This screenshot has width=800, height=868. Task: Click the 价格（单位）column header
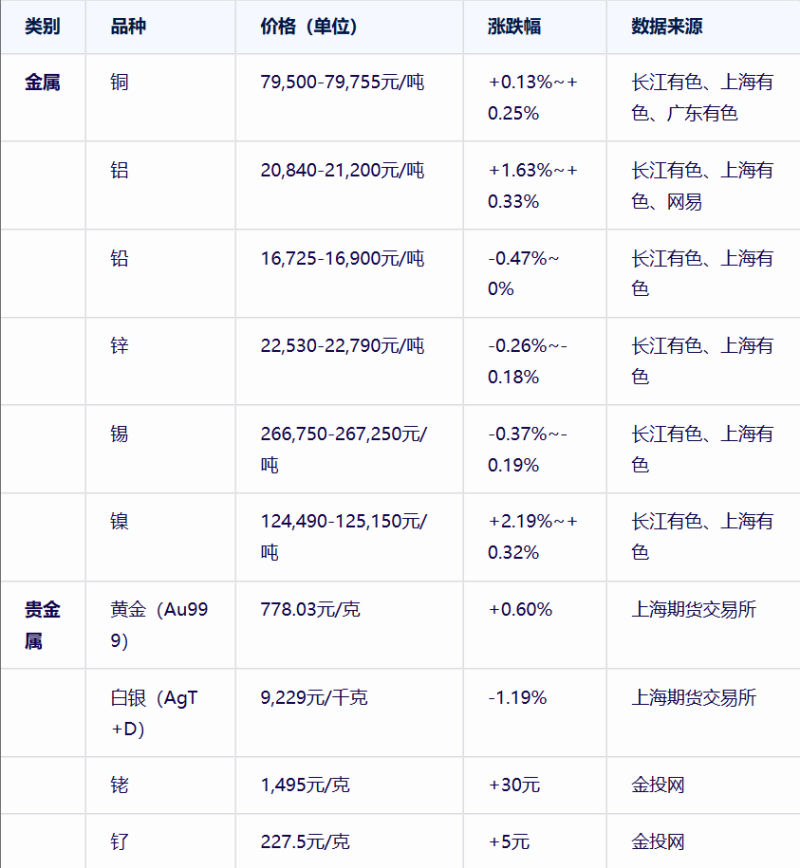(309, 26)
